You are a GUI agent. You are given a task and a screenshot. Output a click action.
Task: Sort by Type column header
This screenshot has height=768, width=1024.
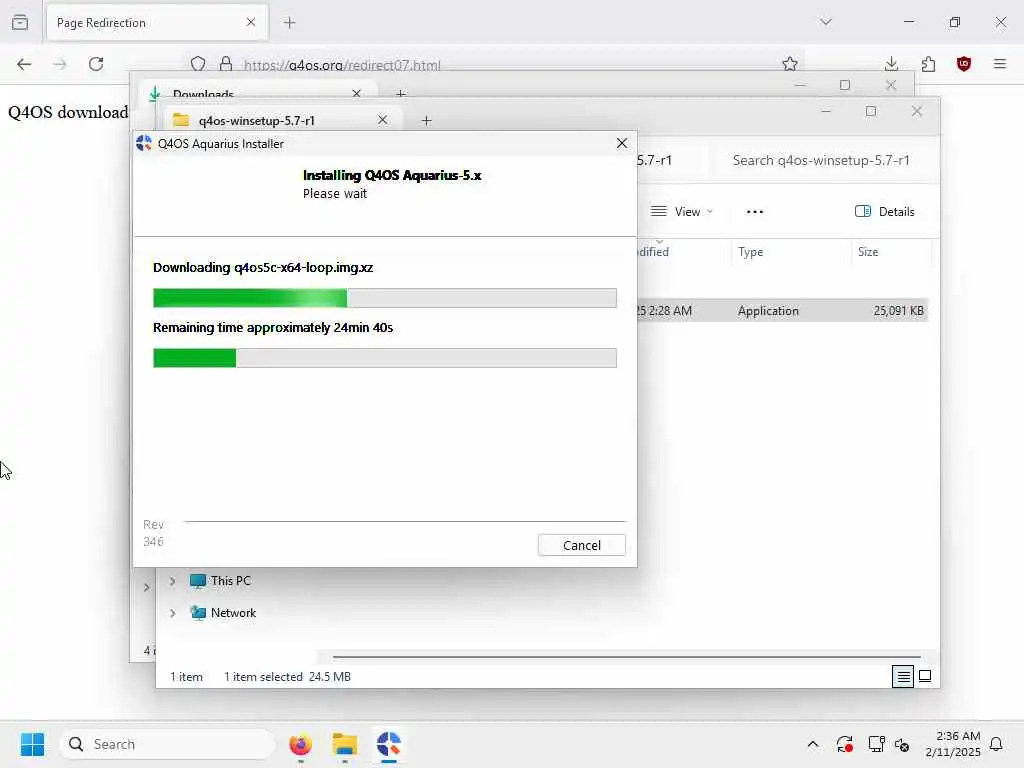tap(750, 252)
